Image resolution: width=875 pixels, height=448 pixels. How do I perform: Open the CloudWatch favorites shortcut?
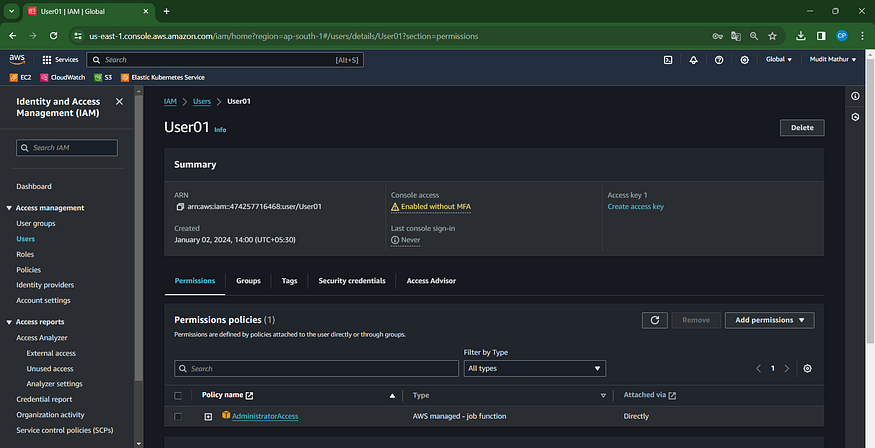pyautogui.click(x=62, y=78)
